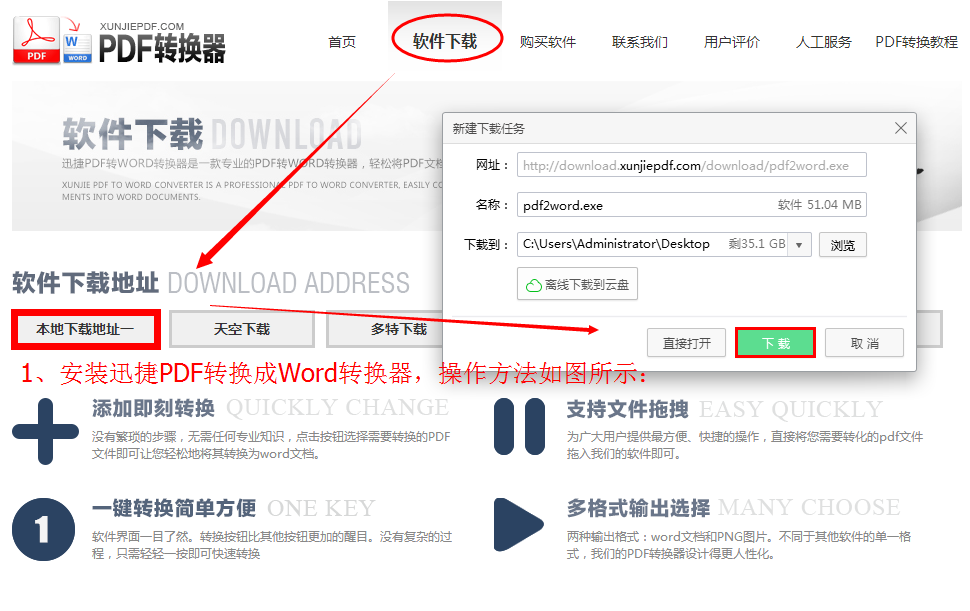970x611 pixels.
Task: Click the 天空下载 button
Action: pos(242,329)
